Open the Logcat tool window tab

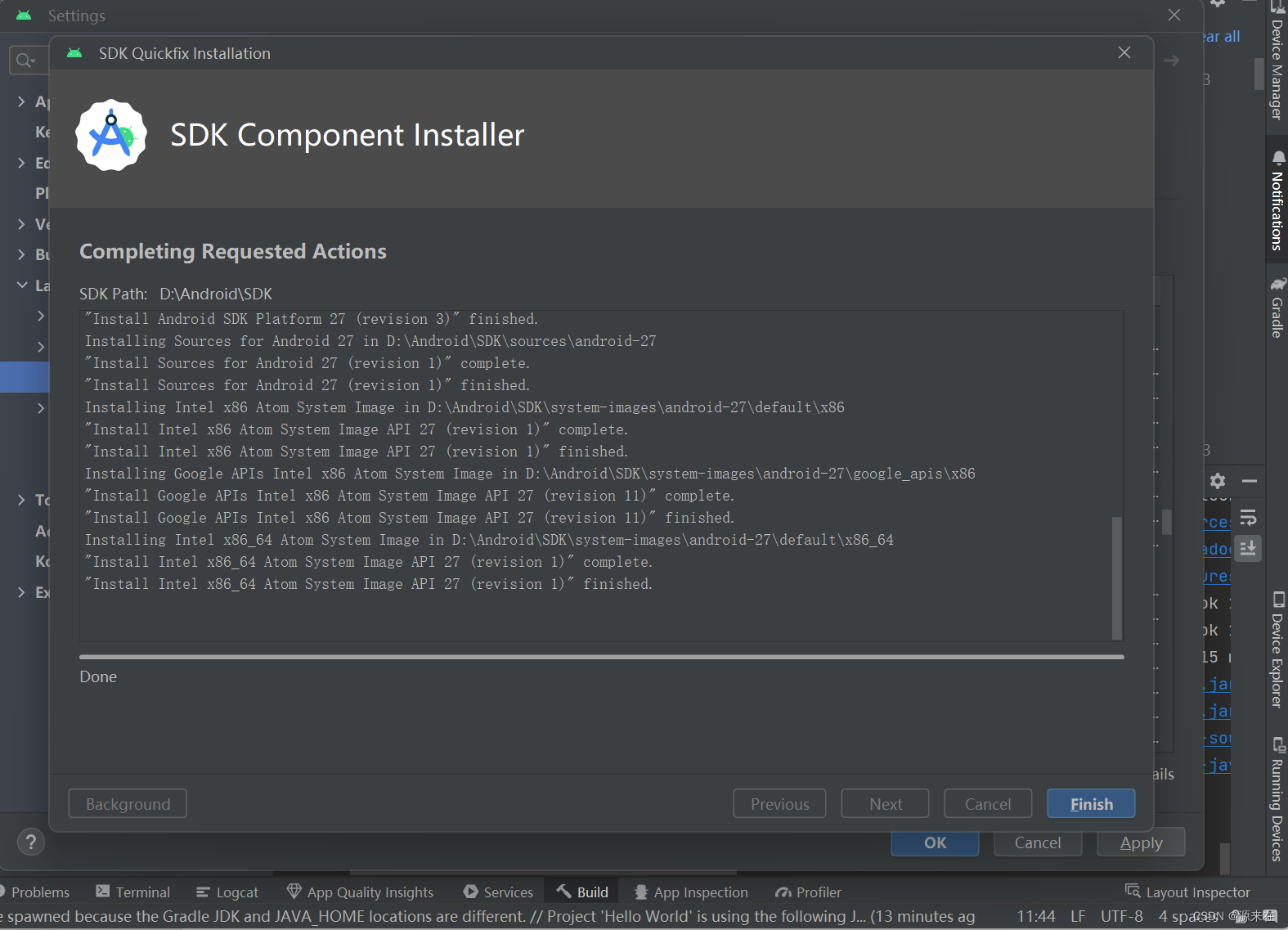click(x=227, y=892)
